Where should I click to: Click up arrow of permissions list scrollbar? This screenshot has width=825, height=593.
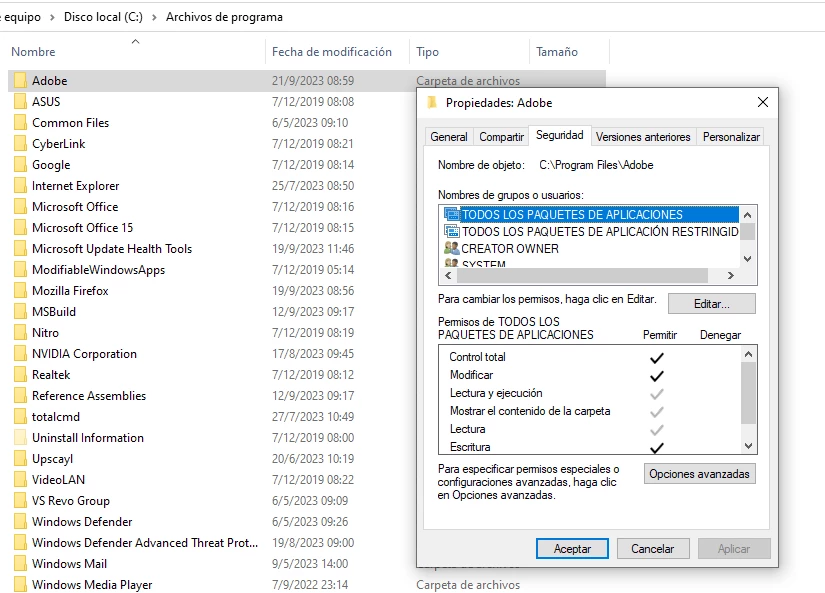(748, 354)
